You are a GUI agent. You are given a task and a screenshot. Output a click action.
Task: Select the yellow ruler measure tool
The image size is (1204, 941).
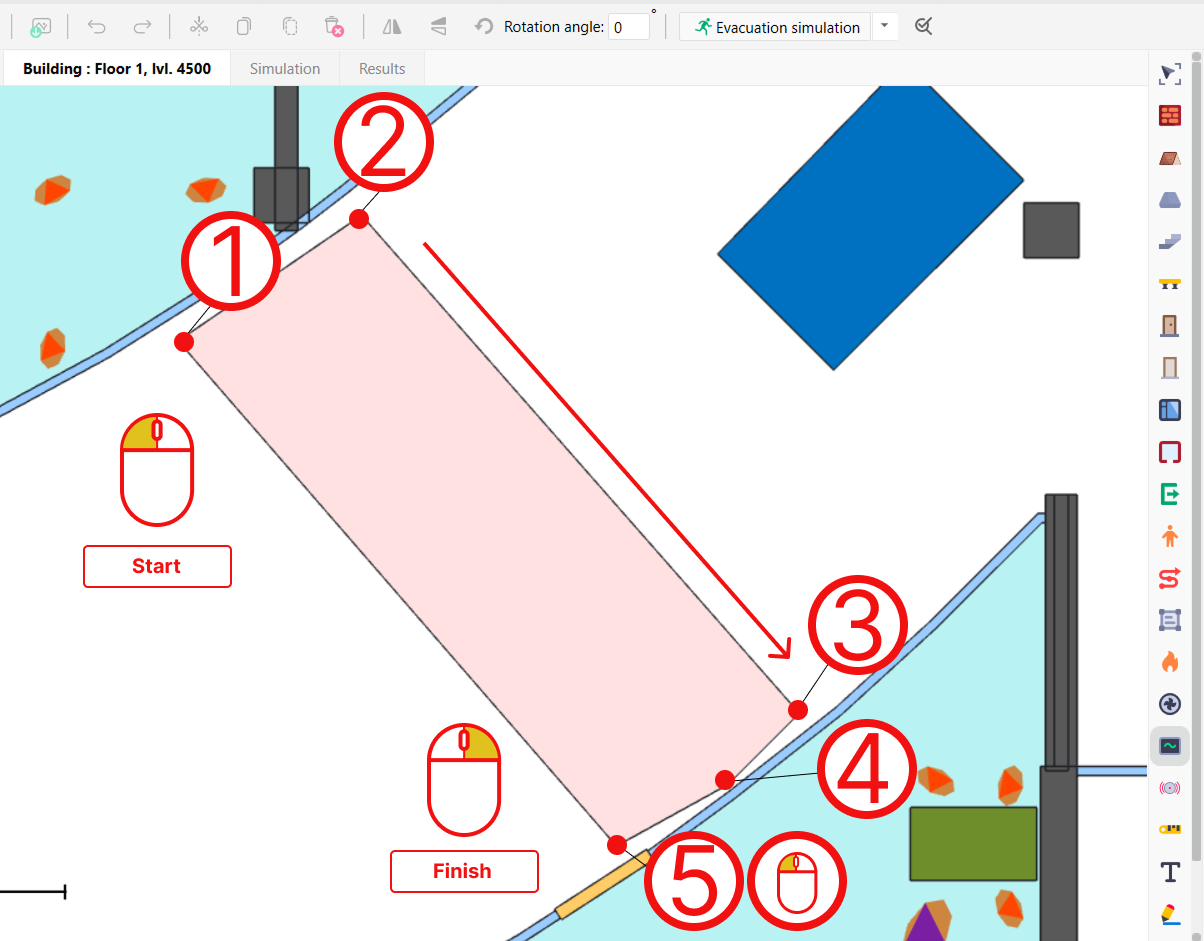[x=1170, y=829]
